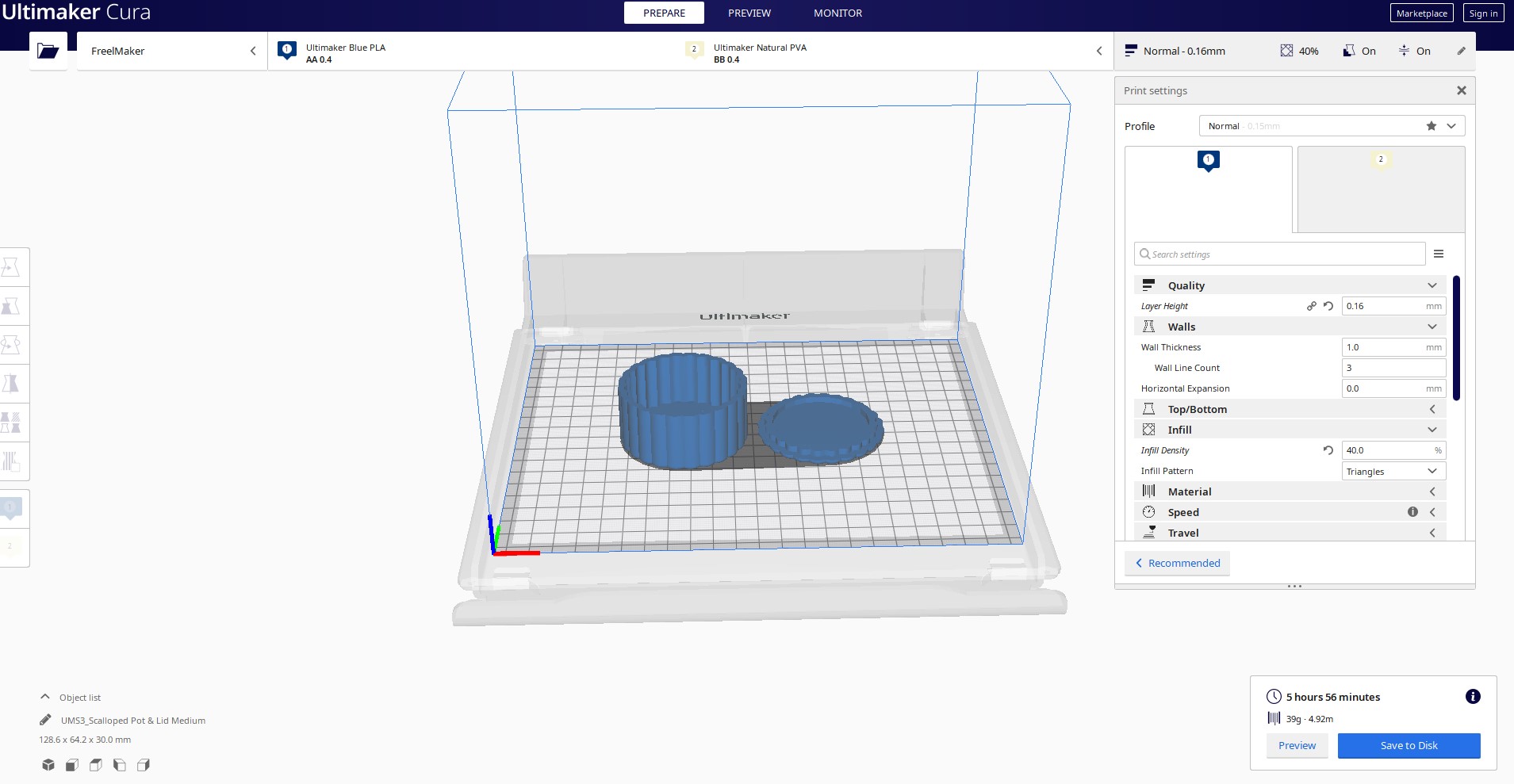Close the Print settings panel

[x=1462, y=90]
